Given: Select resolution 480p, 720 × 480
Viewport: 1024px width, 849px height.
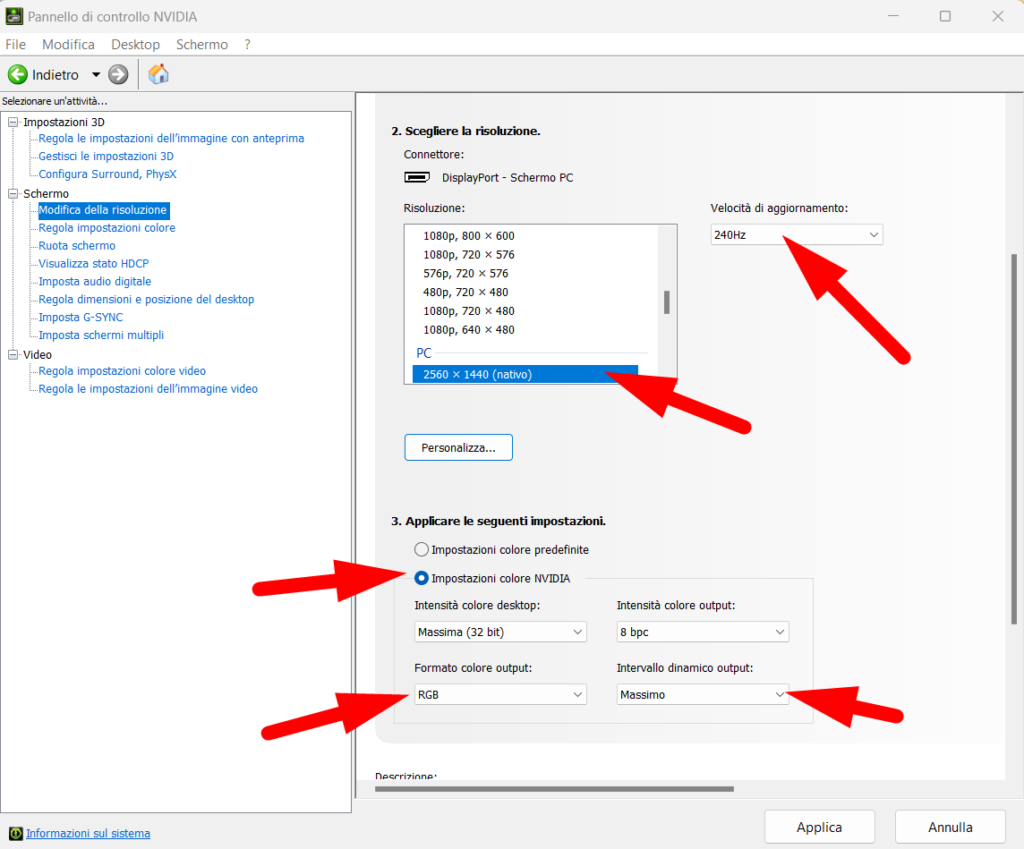Looking at the screenshot, I should point(466,292).
